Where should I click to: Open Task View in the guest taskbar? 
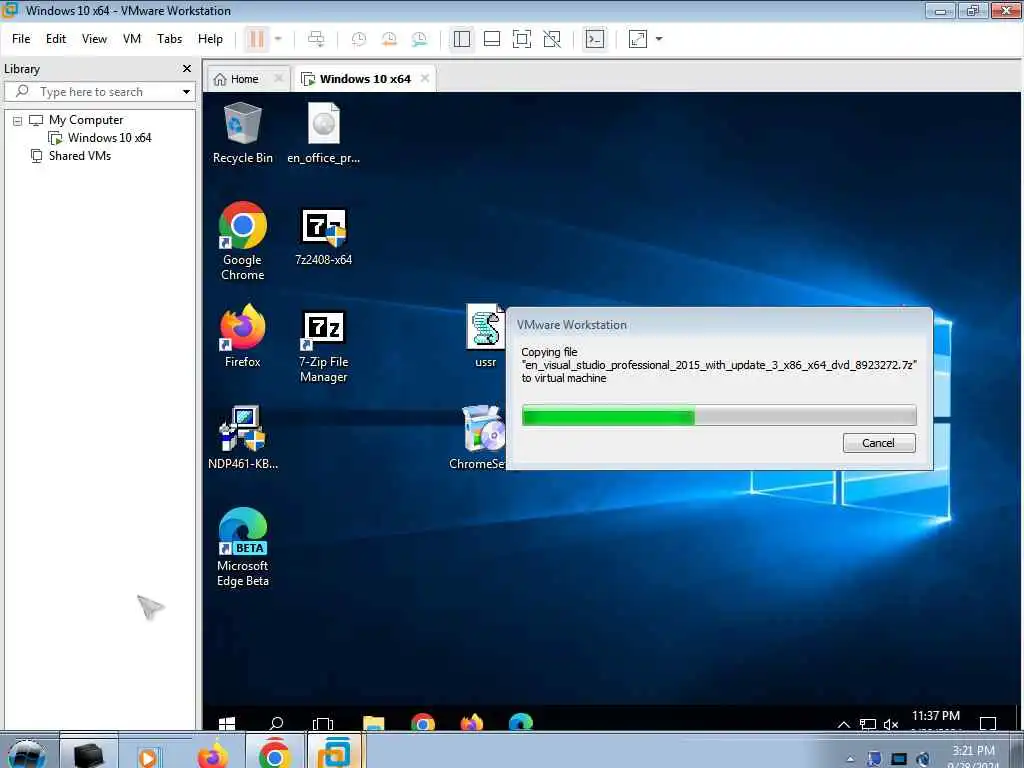(323, 723)
